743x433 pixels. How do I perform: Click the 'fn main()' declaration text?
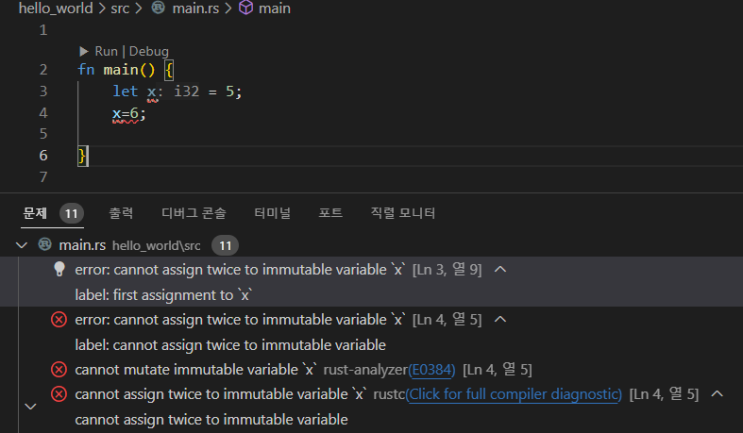click(x=116, y=70)
